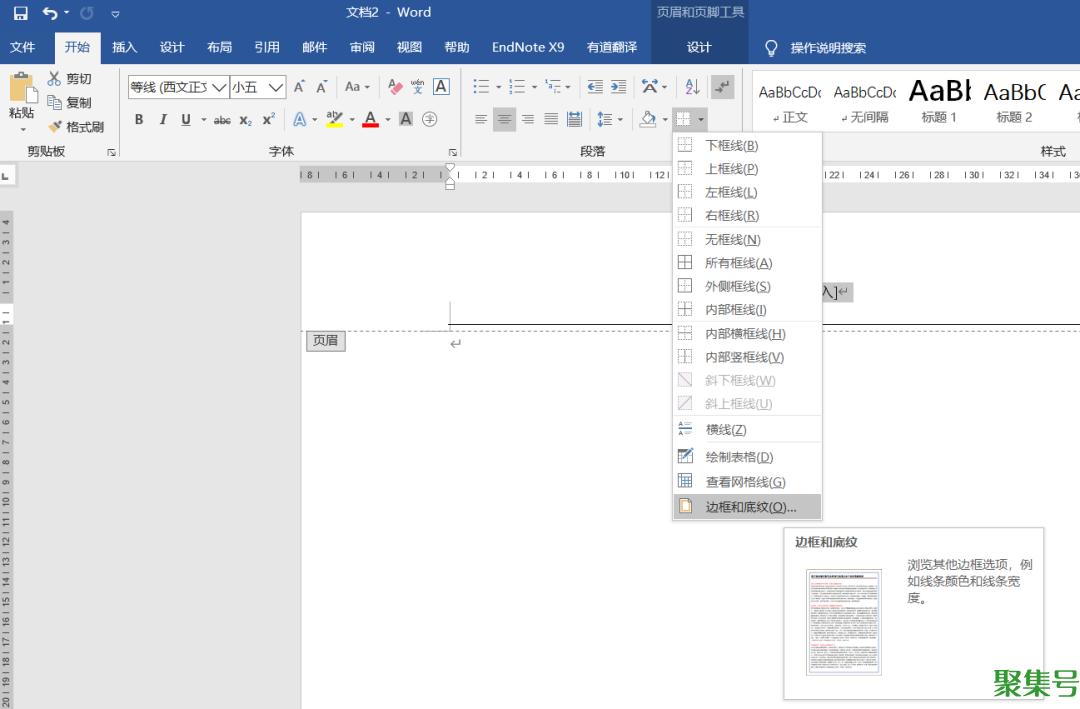
Task: Click the Increase Indent icon
Action: pyautogui.click(x=618, y=87)
